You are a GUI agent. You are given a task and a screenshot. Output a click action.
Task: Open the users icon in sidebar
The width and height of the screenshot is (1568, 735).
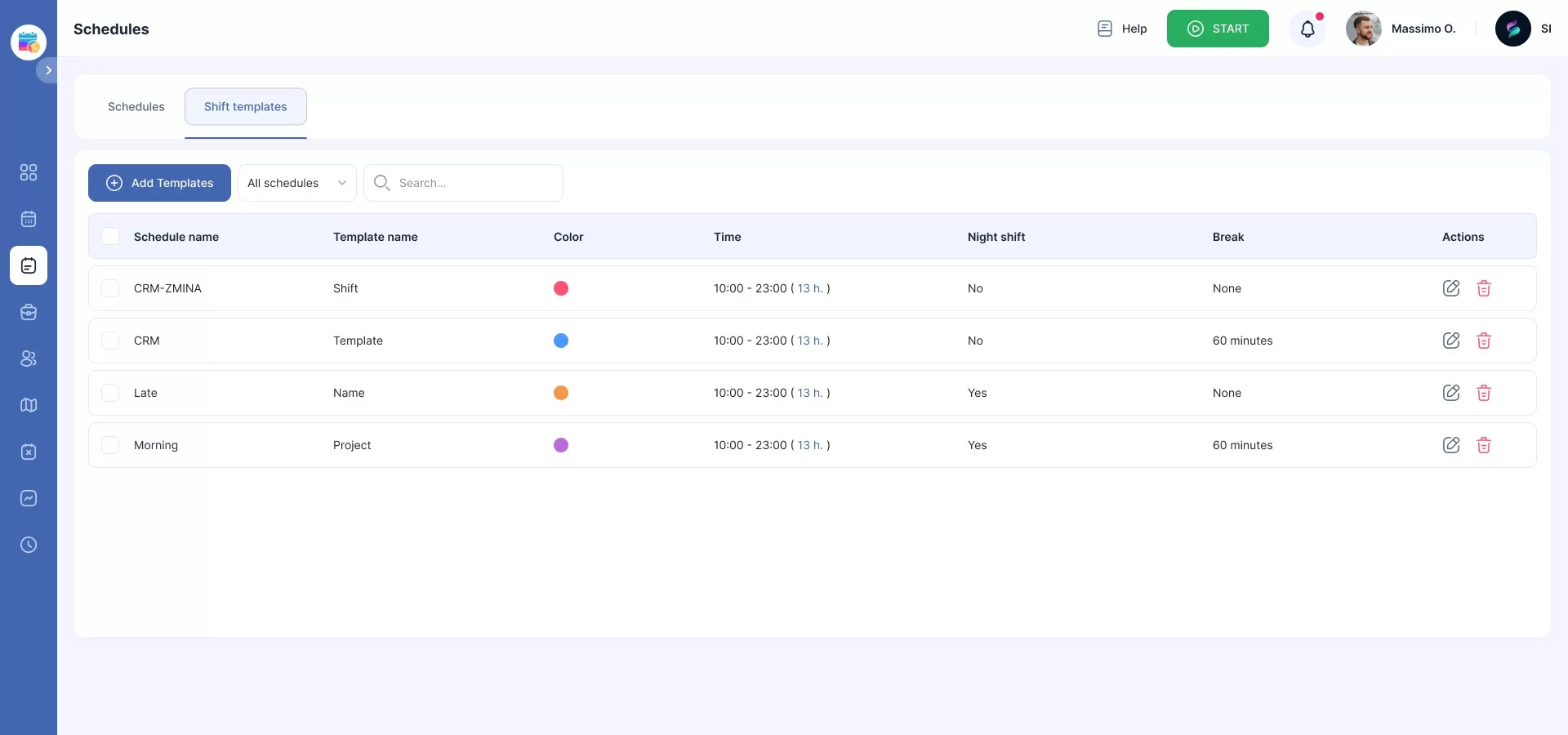[x=29, y=359]
